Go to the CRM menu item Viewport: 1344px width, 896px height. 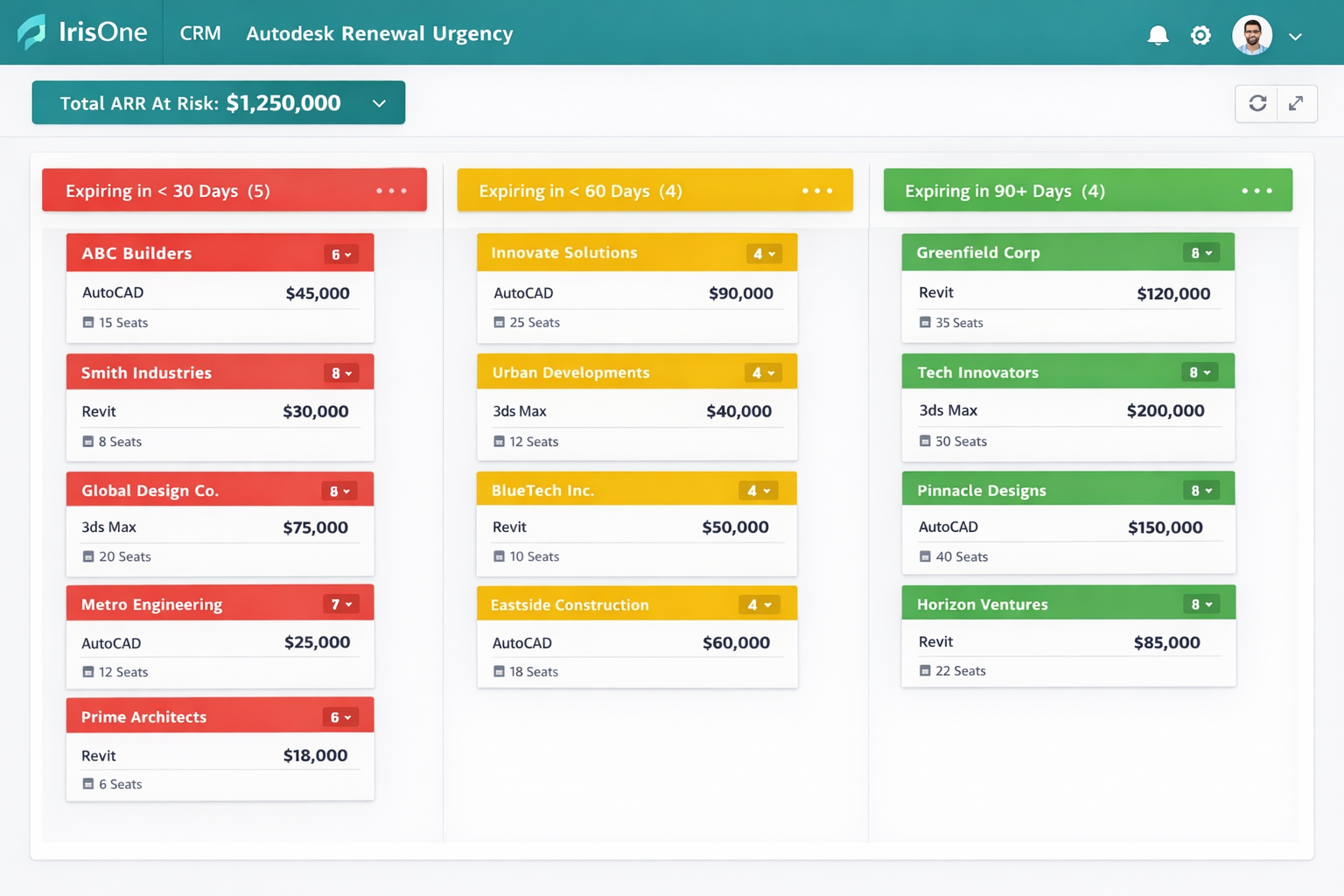[x=200, y=33]
